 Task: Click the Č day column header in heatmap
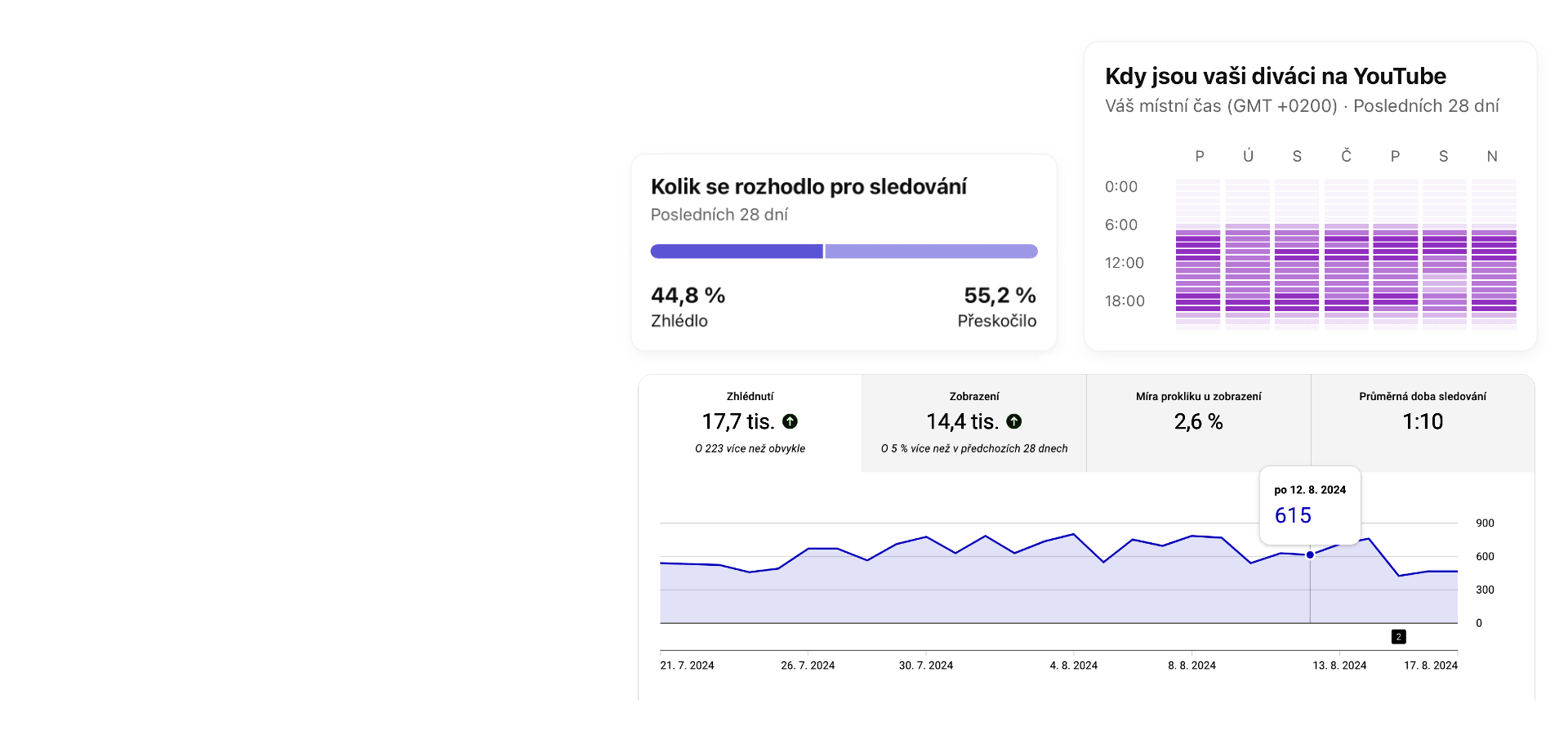(1347, 156)
